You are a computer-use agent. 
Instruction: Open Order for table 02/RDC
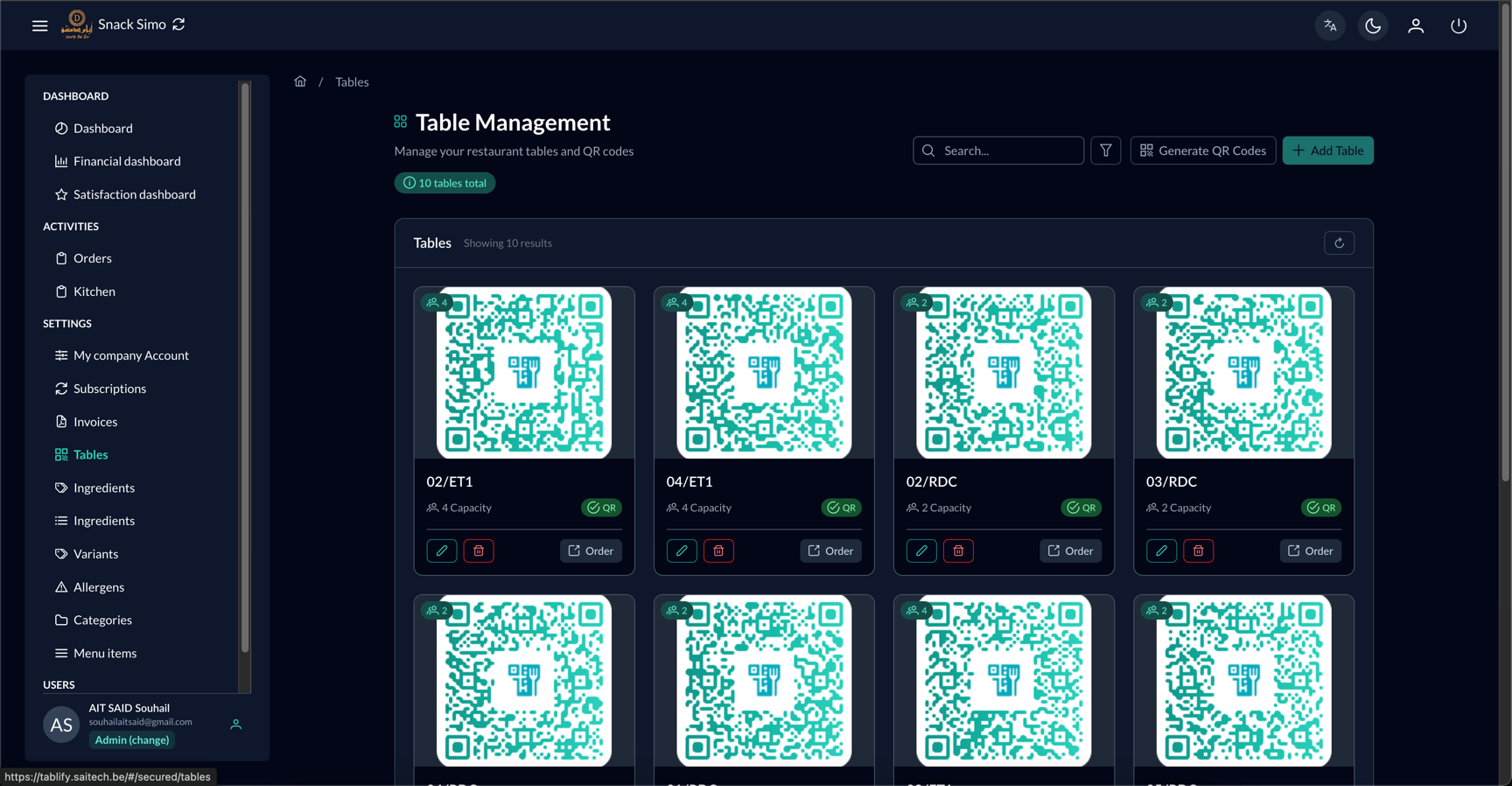point(1070,551)
